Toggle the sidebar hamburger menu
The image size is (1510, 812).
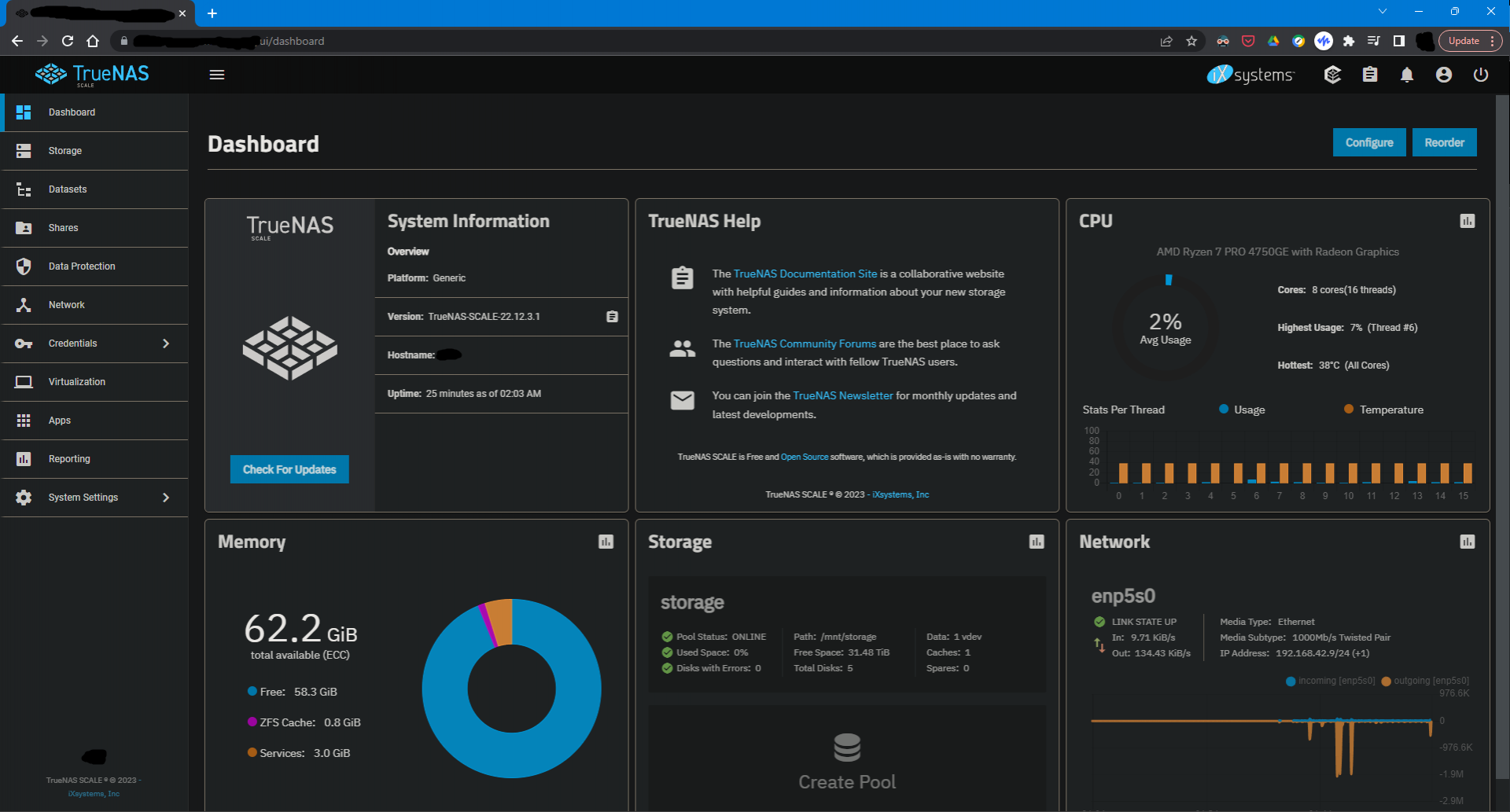[x=217, y=75]
